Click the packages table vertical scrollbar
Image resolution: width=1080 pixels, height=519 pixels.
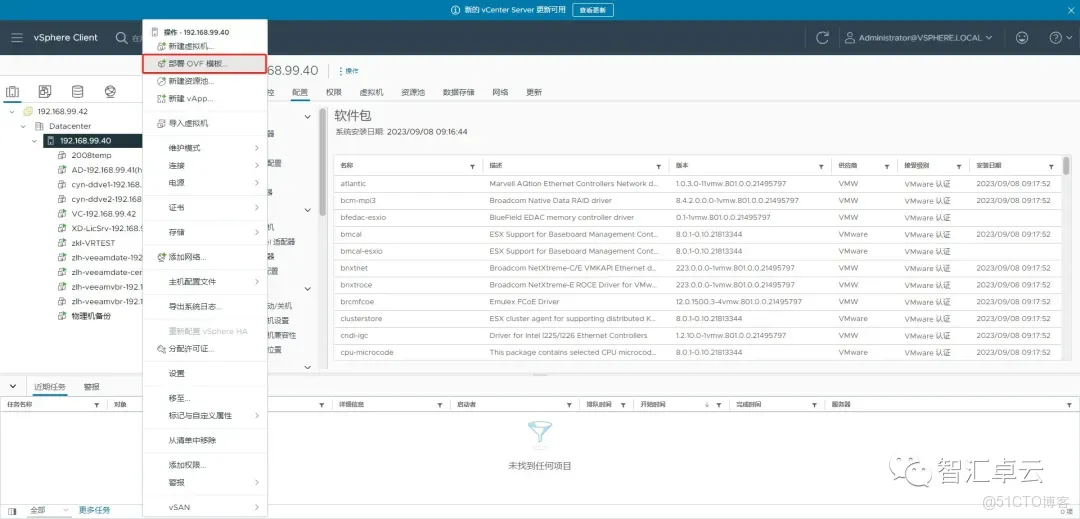pyautogui.click(x=1066, y=167)
